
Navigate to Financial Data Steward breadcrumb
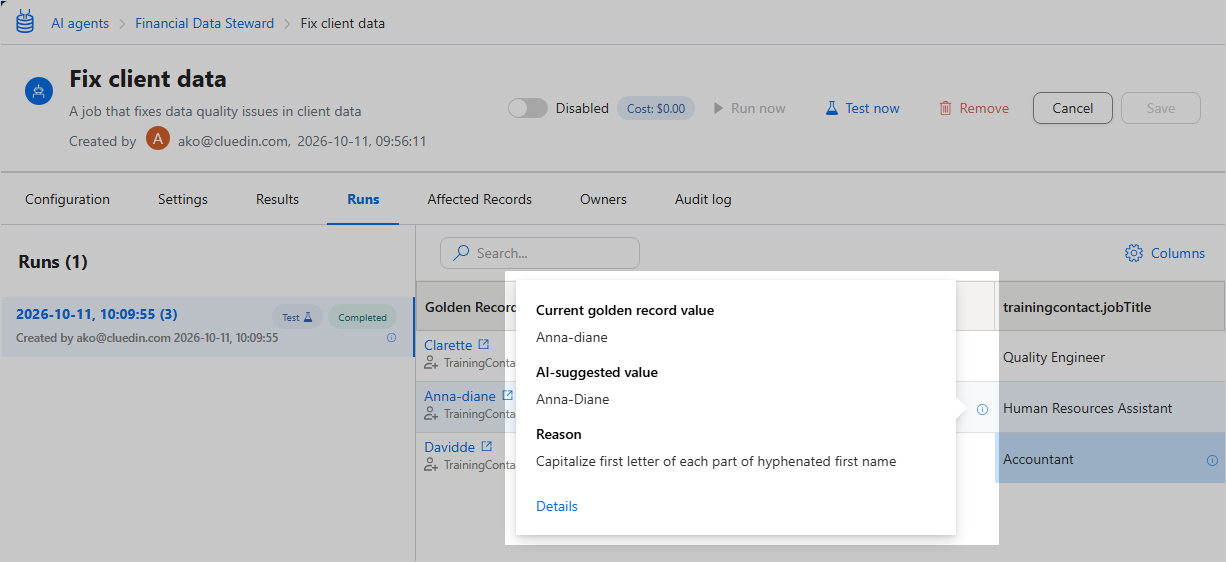click(x=204, y=23)
